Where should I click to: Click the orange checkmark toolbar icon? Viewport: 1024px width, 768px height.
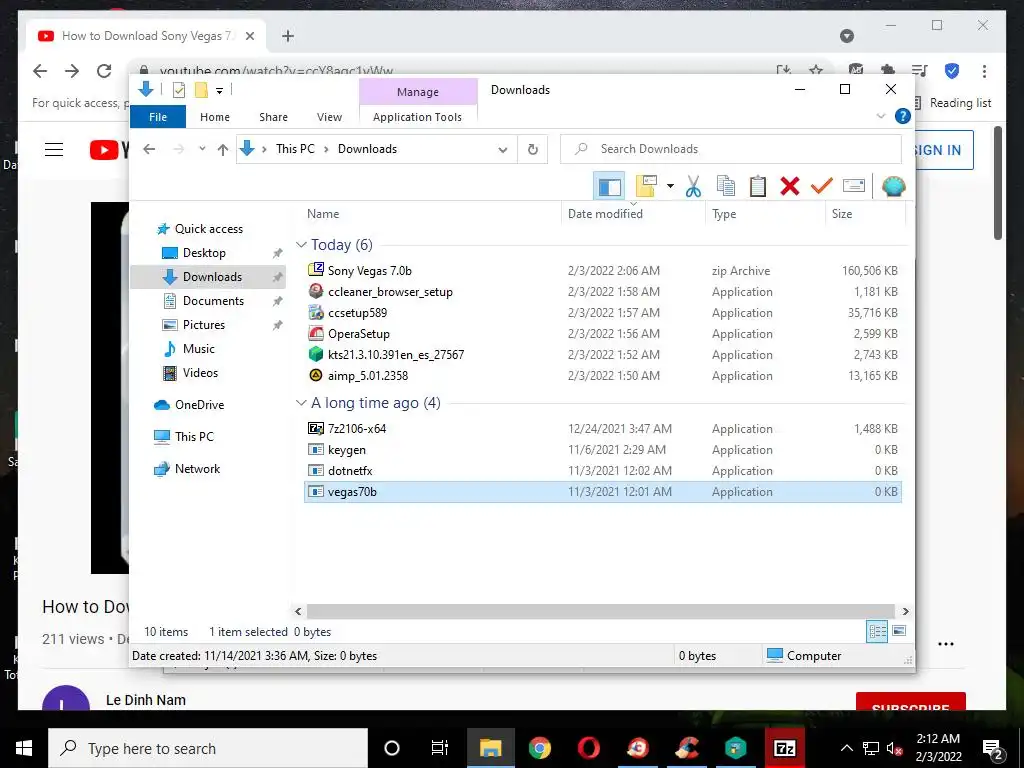tap(822, 186)
